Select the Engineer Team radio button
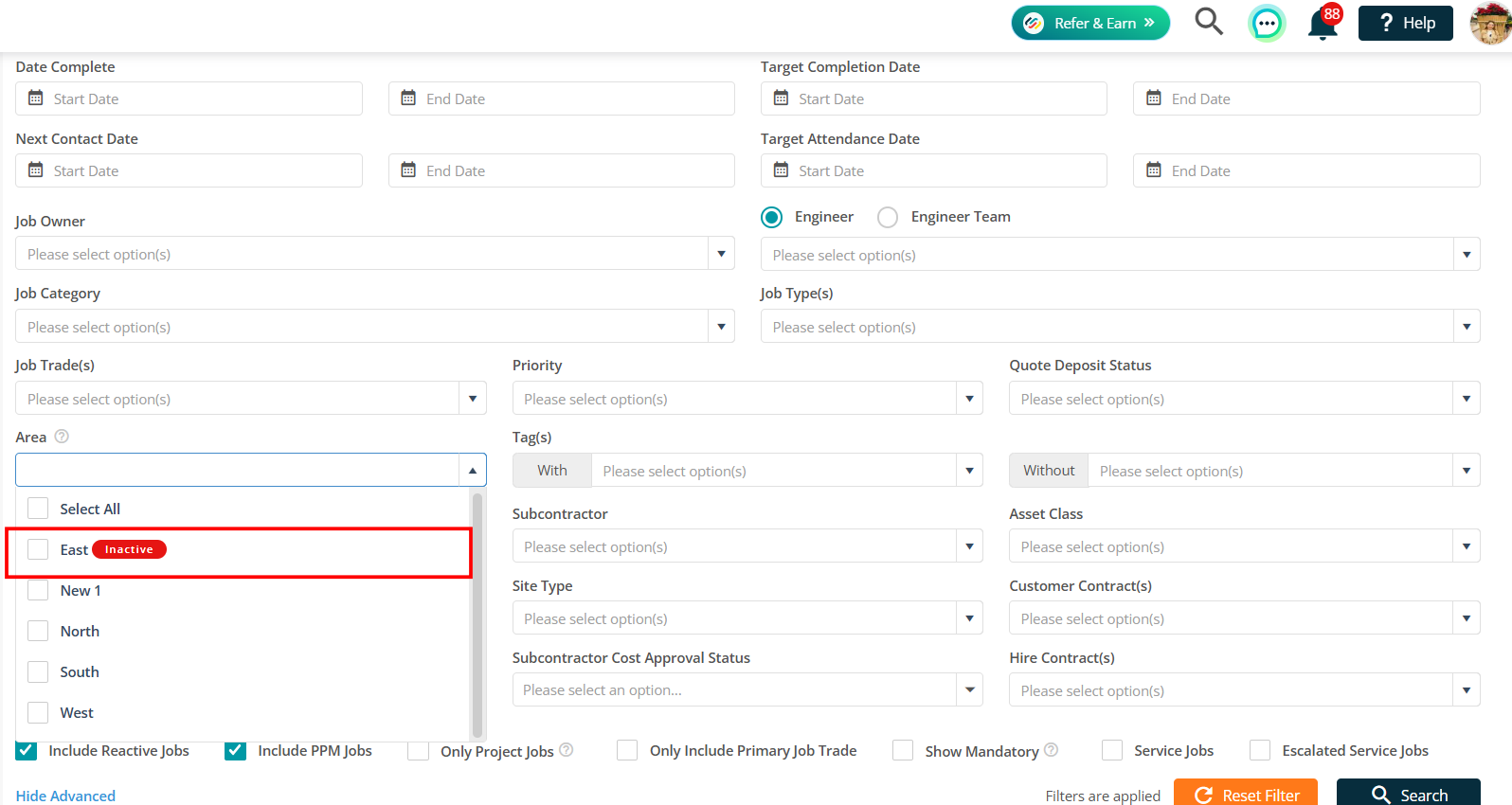Viewport: 1512px width, 805px height. point(888,217)
